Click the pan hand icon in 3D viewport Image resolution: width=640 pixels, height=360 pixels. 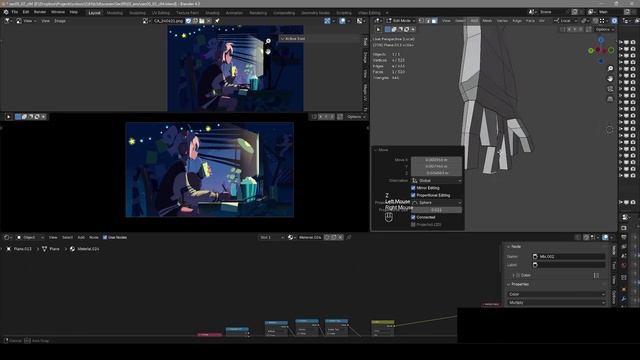pos(610,78)
